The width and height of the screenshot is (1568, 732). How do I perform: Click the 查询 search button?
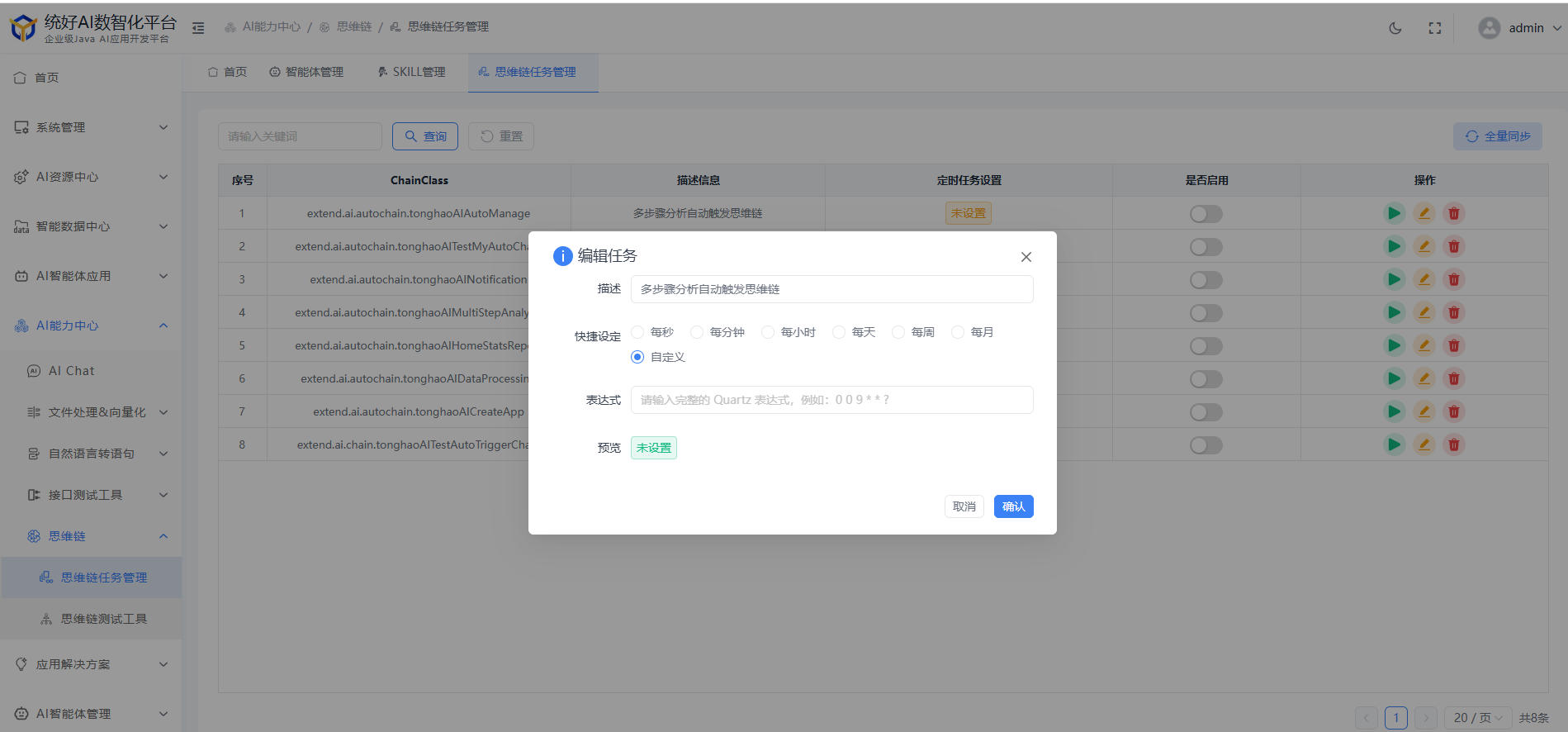pyautogui.click(x=425, y=136)
